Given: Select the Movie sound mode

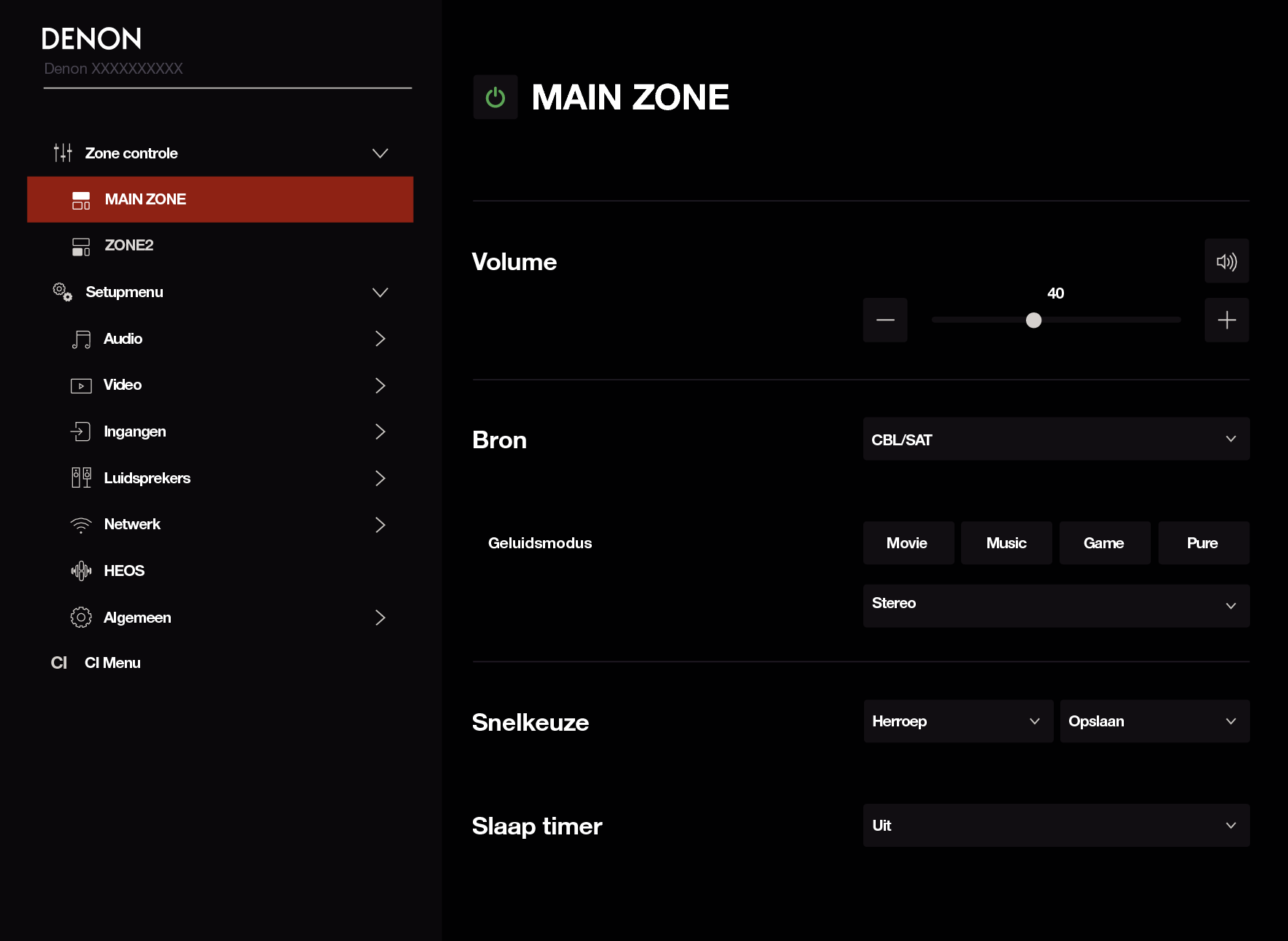Looking at the screenshot, I should pos(908,543).
